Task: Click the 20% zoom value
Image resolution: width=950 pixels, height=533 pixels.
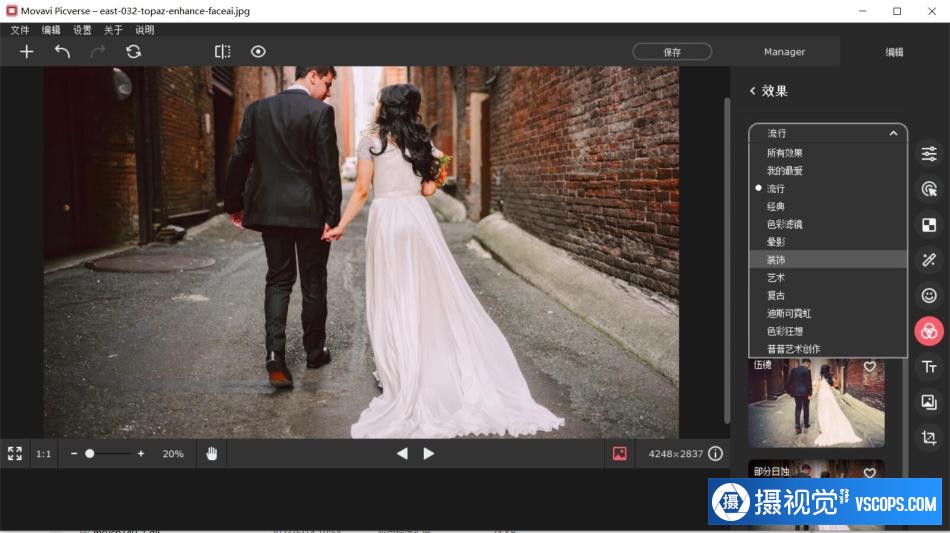Action: 173,454
